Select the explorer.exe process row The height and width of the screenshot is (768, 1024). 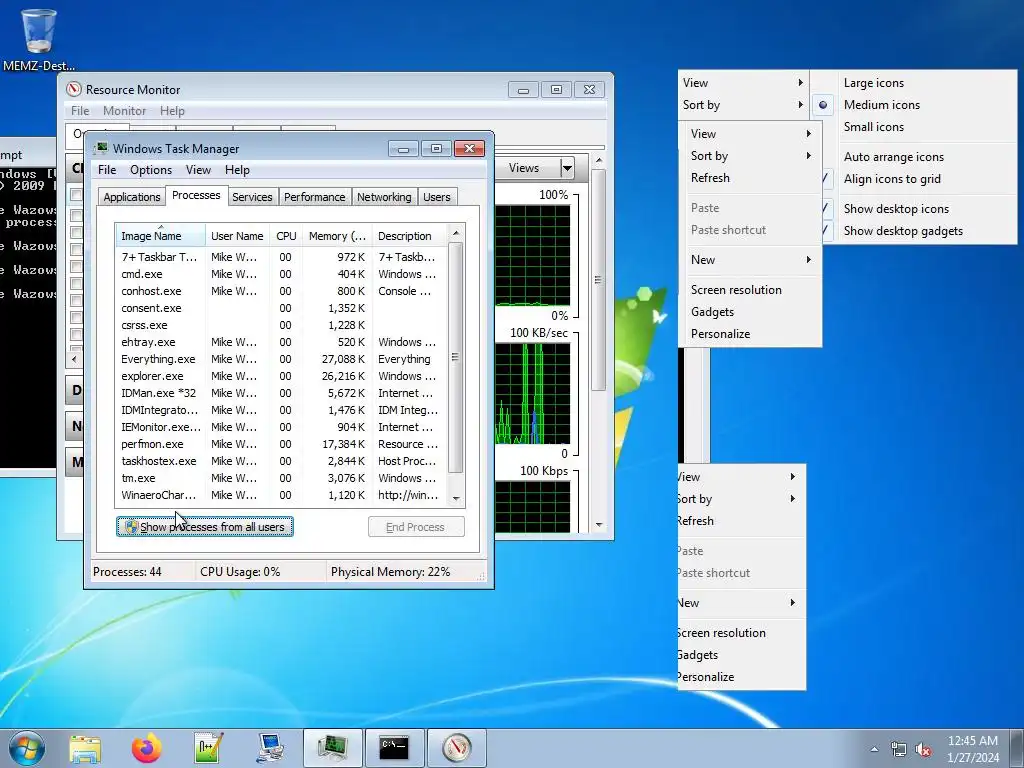[x=281, y=376]
